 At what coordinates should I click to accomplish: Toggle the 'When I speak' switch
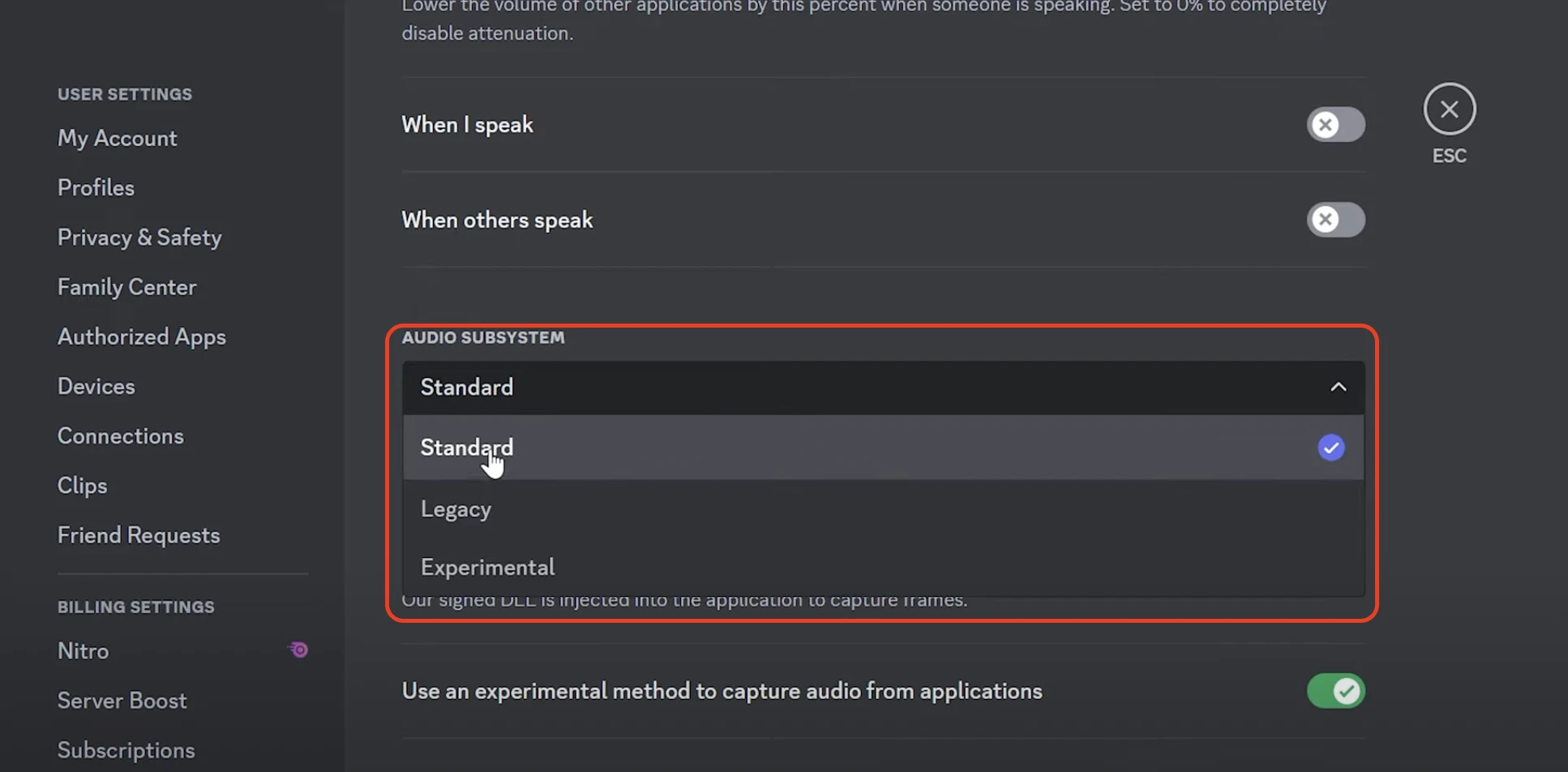(x=1335, y=125)
